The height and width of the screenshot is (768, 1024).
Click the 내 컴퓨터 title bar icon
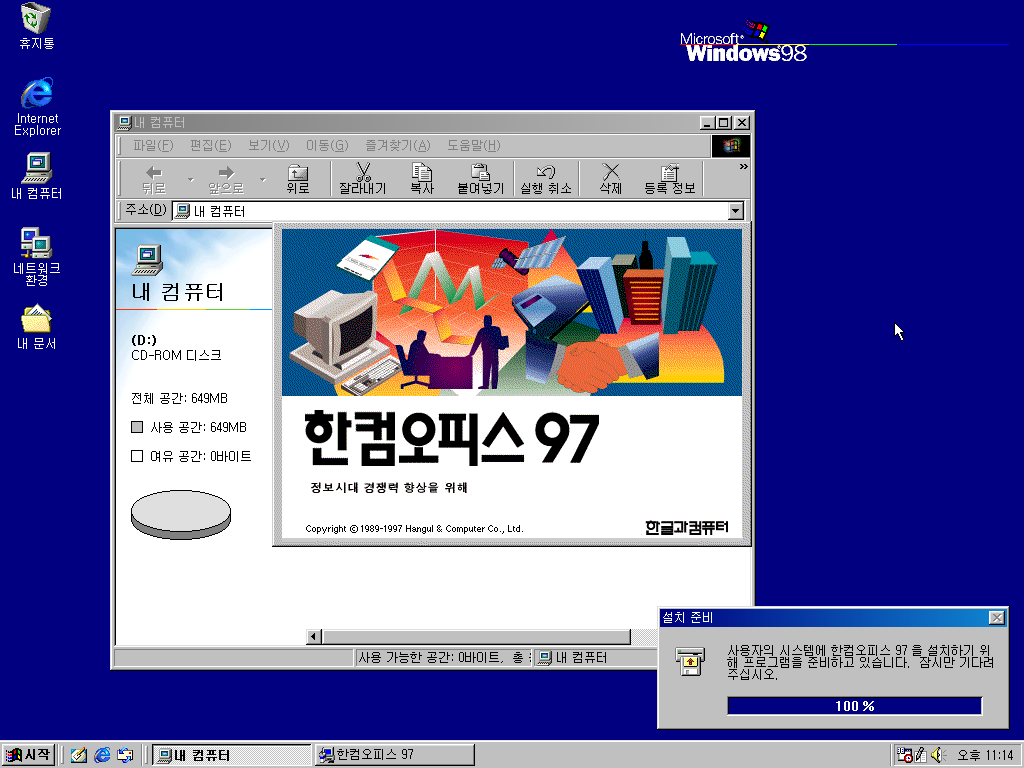[124, 122]
